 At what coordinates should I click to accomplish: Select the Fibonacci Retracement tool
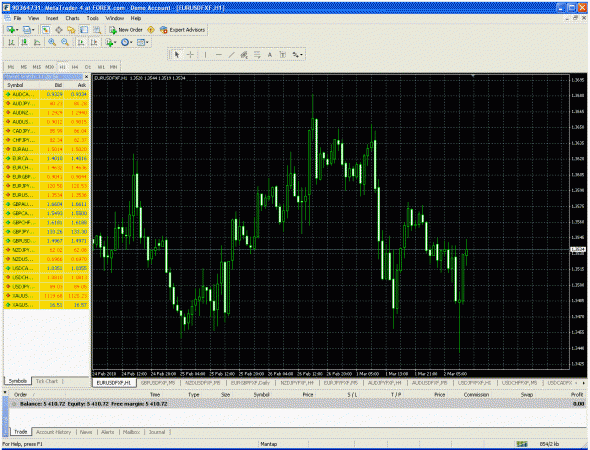[257, 55]
